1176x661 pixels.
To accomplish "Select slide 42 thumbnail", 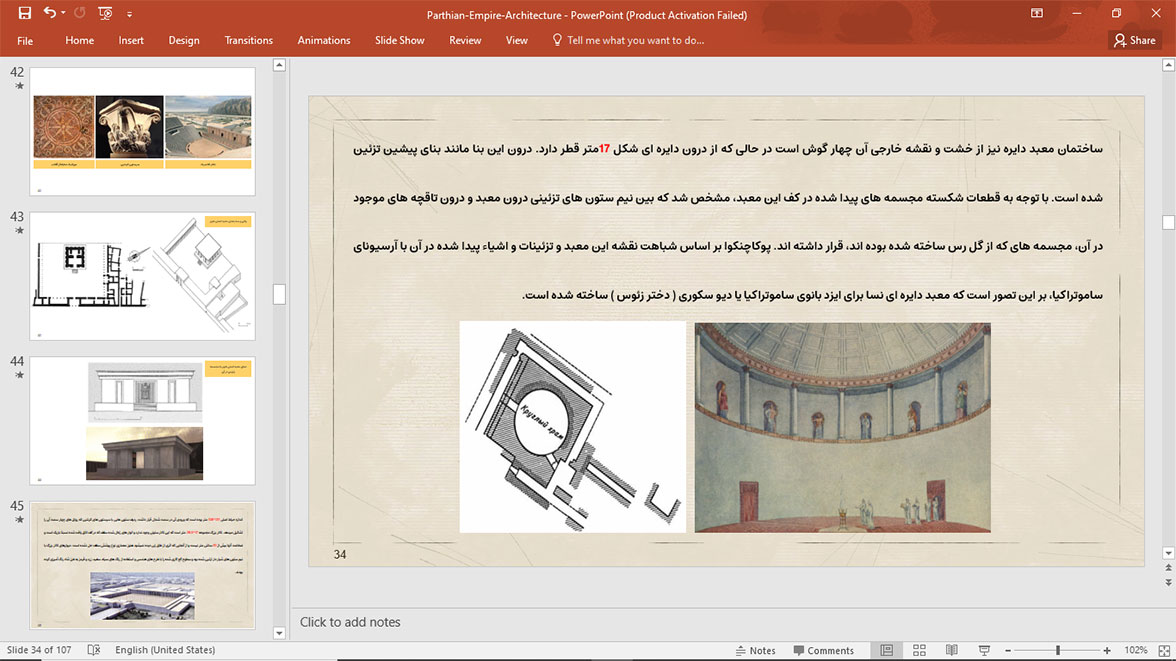I will click(142, 131).
